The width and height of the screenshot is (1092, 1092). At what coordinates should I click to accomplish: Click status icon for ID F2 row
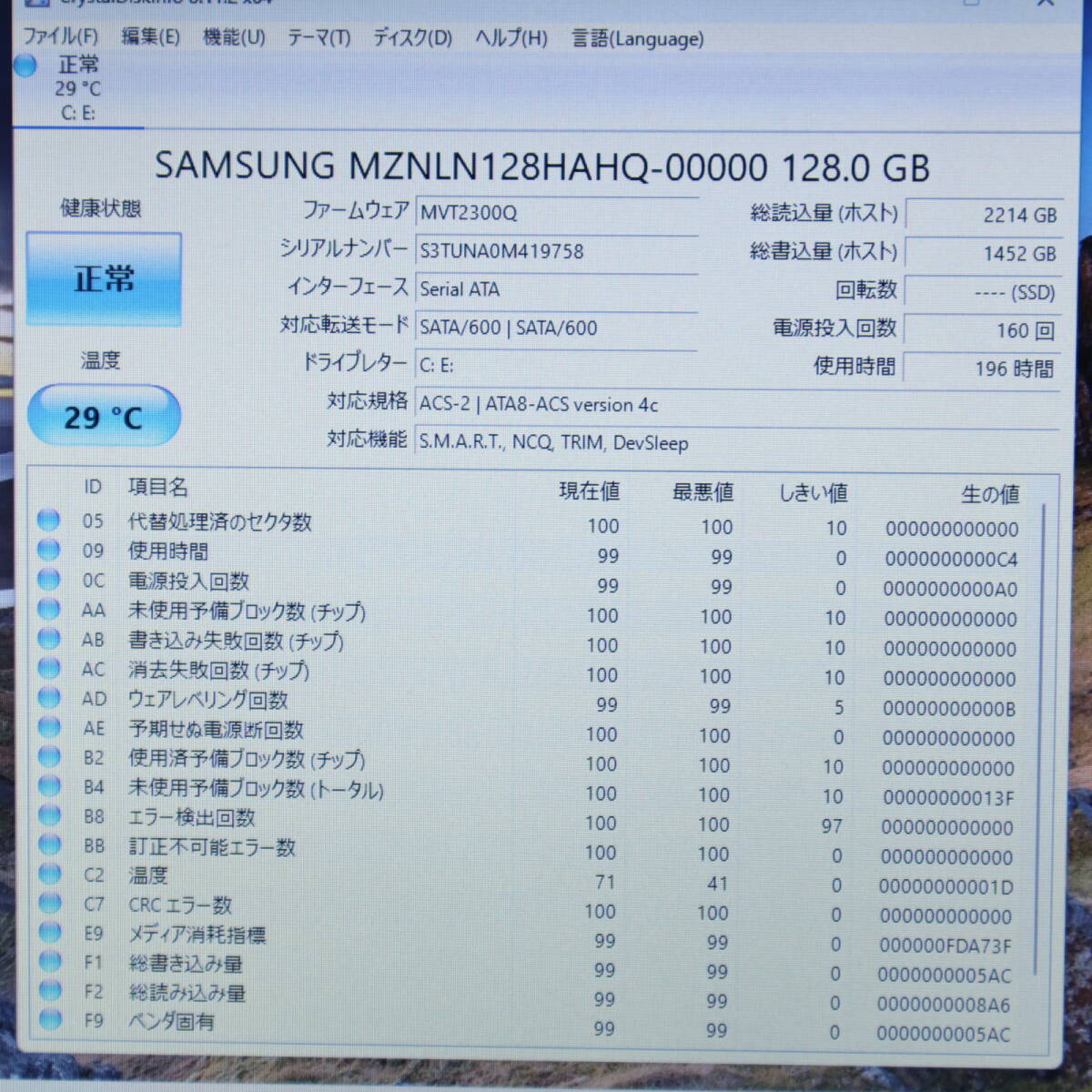(x=49, y=990)
